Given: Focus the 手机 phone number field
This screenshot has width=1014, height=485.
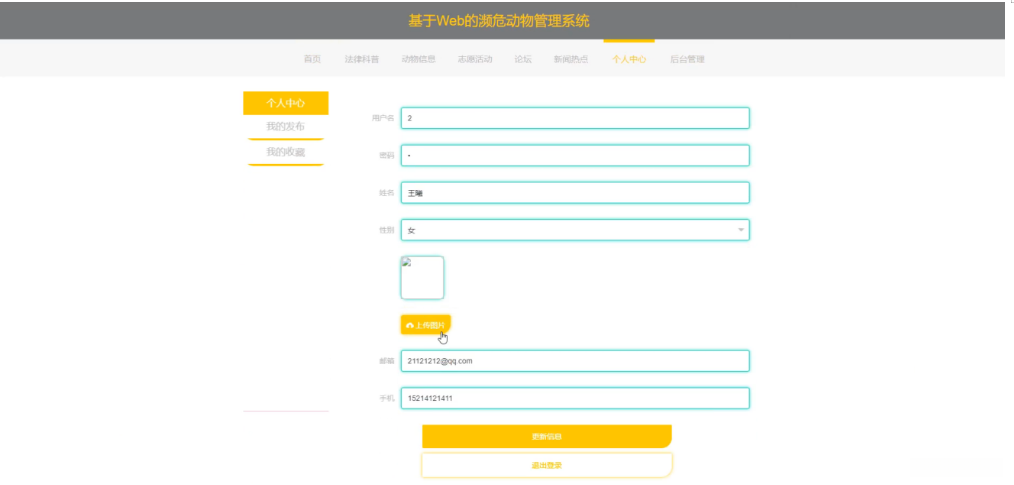Looking at the screenshot, I should click(575, 398).
